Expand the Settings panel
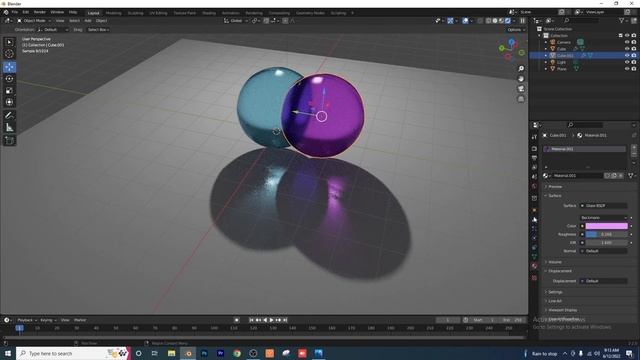 pyautogui.click(x=555, y=292)
